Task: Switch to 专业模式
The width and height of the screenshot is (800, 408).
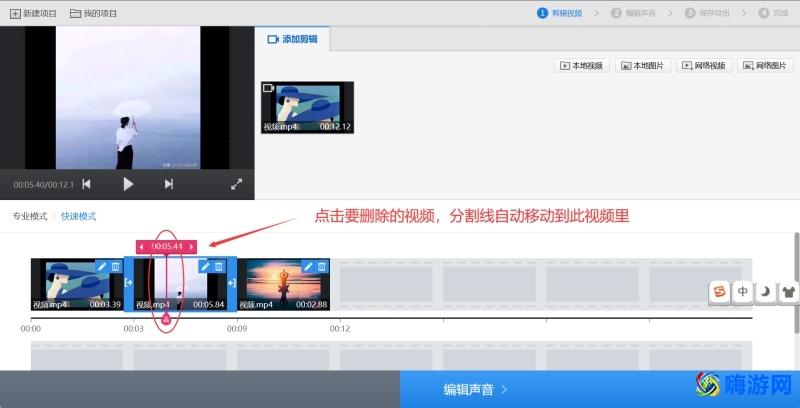Action: [x=30, y=216]
